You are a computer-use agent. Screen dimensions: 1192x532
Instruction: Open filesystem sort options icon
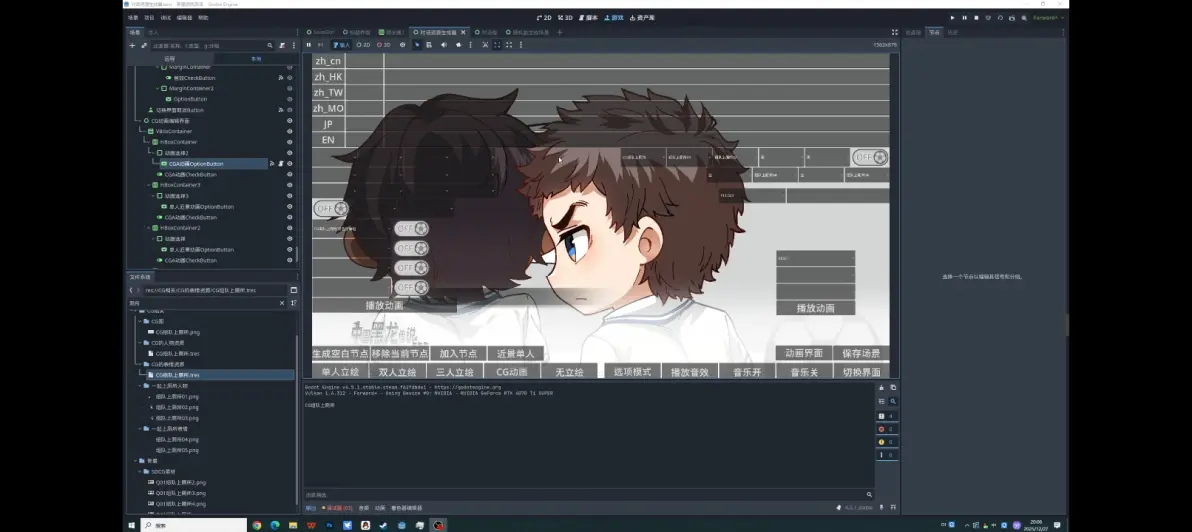(x=293, y=302)
